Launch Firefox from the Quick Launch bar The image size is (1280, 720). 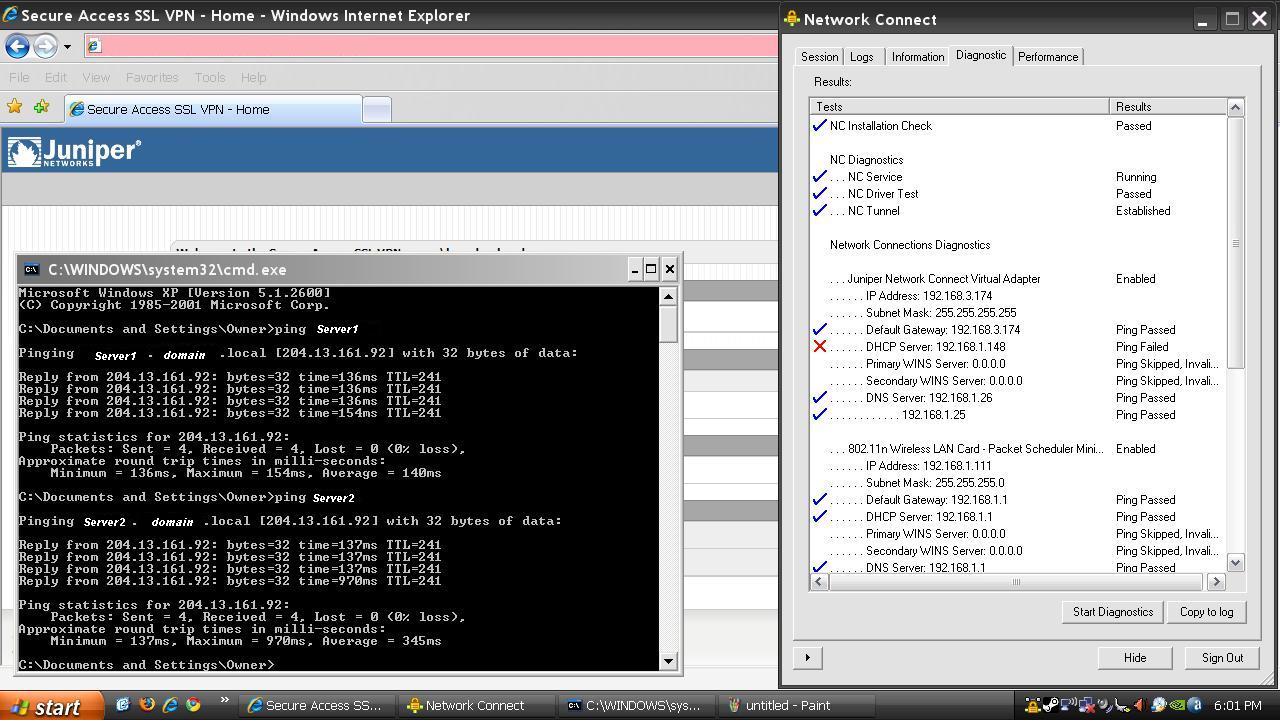147,705
